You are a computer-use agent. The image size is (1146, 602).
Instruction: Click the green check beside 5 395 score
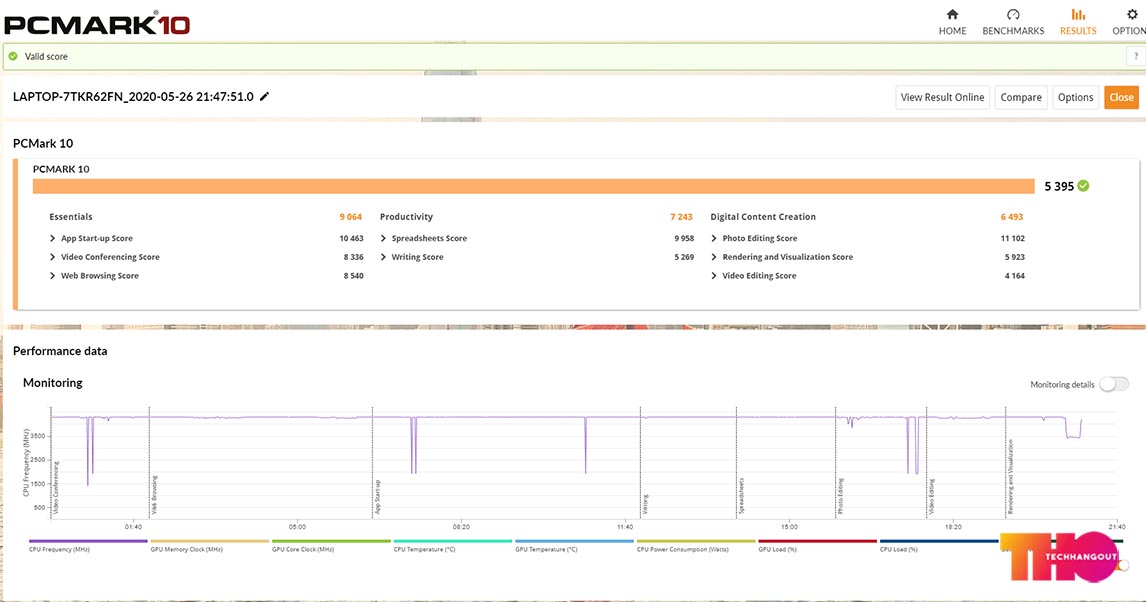pyautogui.click(x=1083, y=186)
